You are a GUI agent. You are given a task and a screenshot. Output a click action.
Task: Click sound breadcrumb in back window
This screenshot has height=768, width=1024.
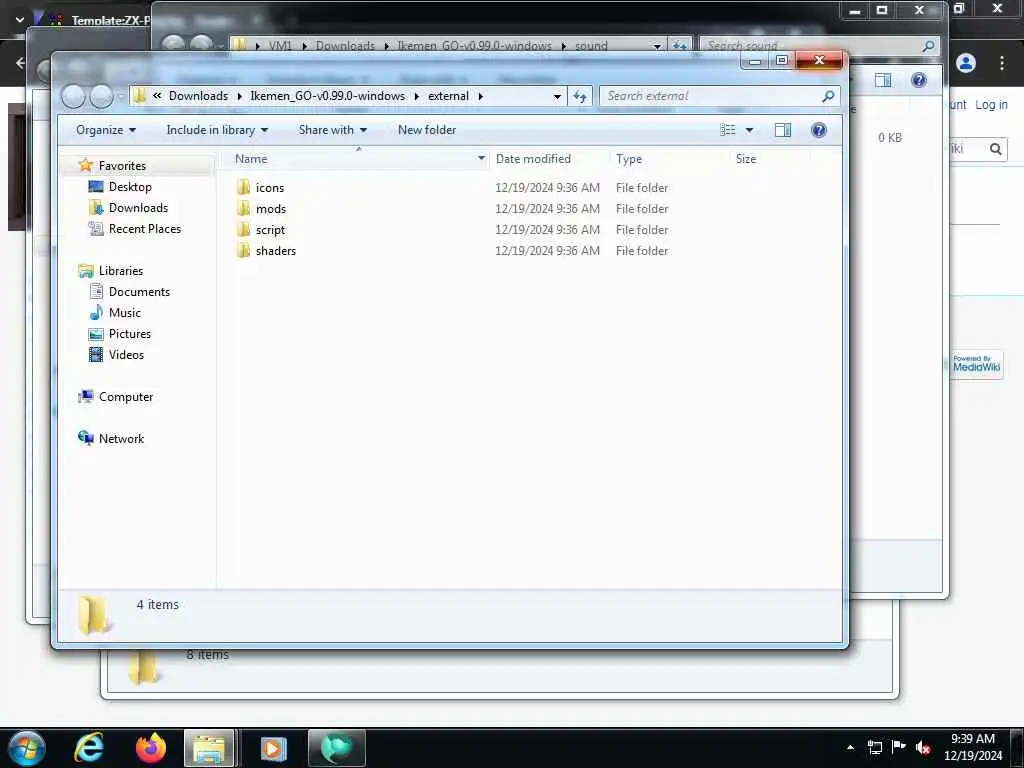[591, 46]
